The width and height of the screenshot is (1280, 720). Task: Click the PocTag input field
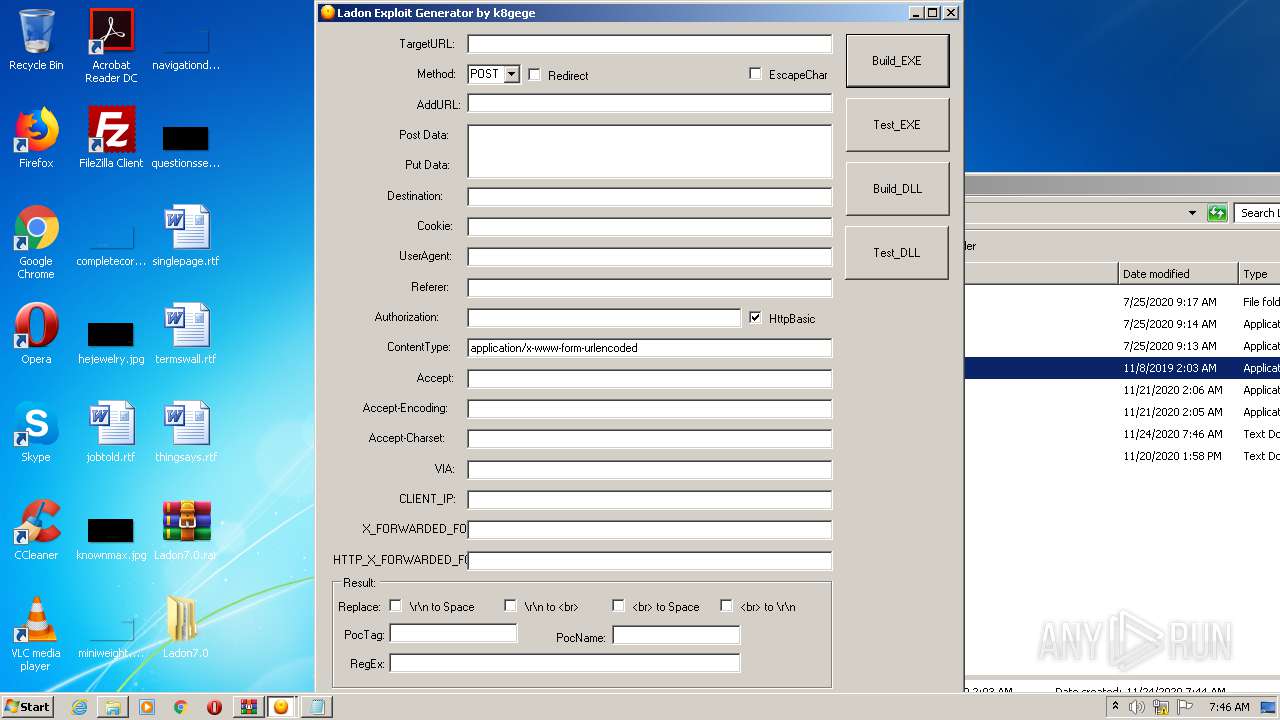(x=453, y=633)
